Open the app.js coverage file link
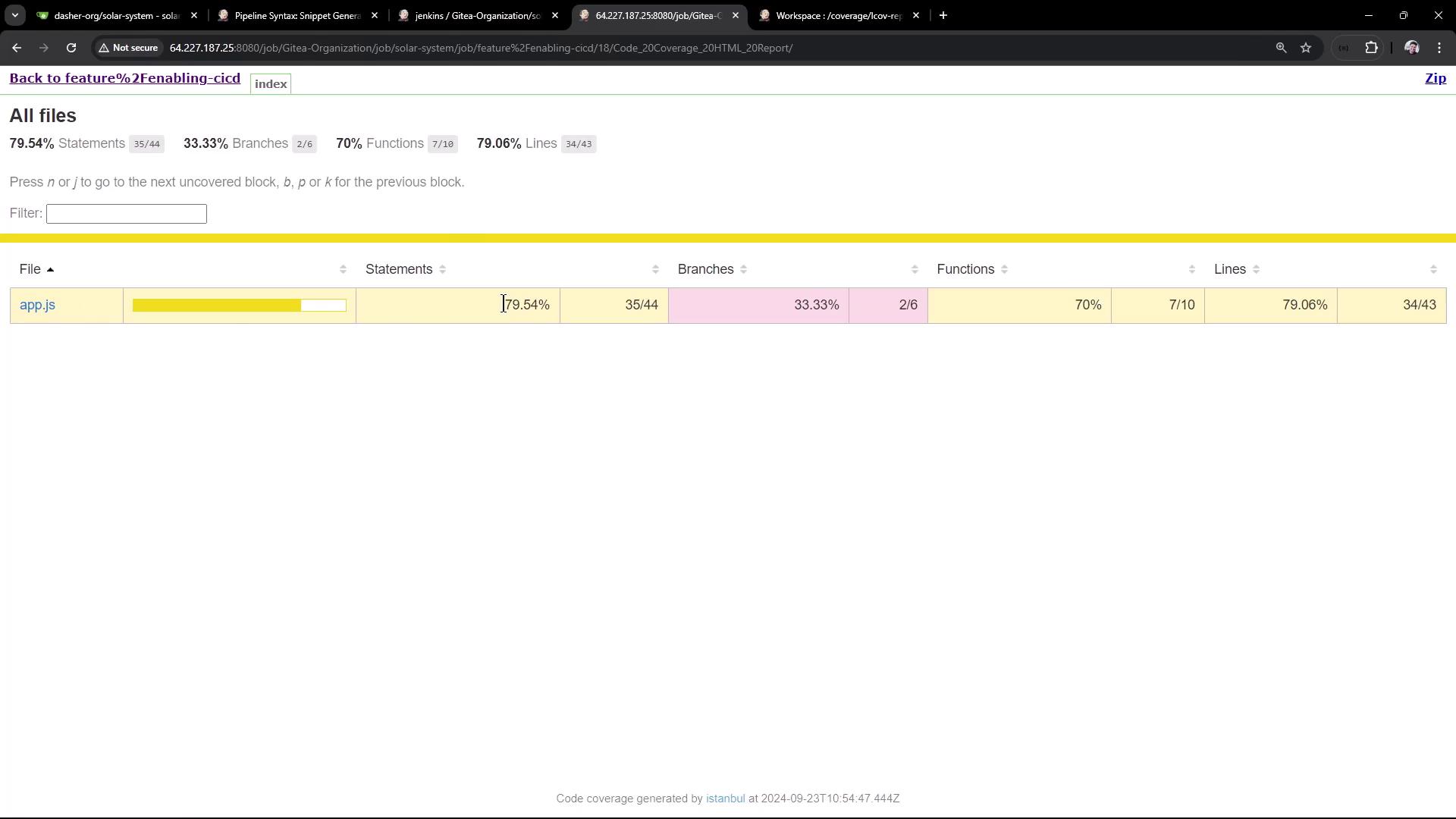This screenshot has height=819, width=1456. (x=37, y=305)
